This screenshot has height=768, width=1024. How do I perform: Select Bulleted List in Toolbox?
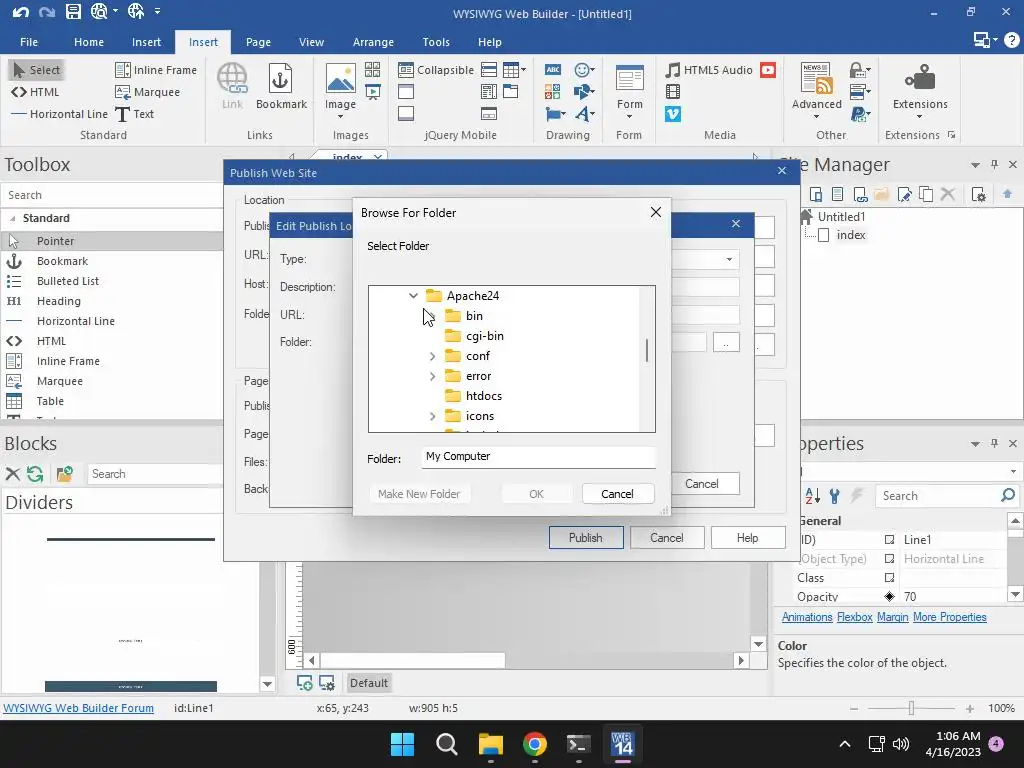68,281
